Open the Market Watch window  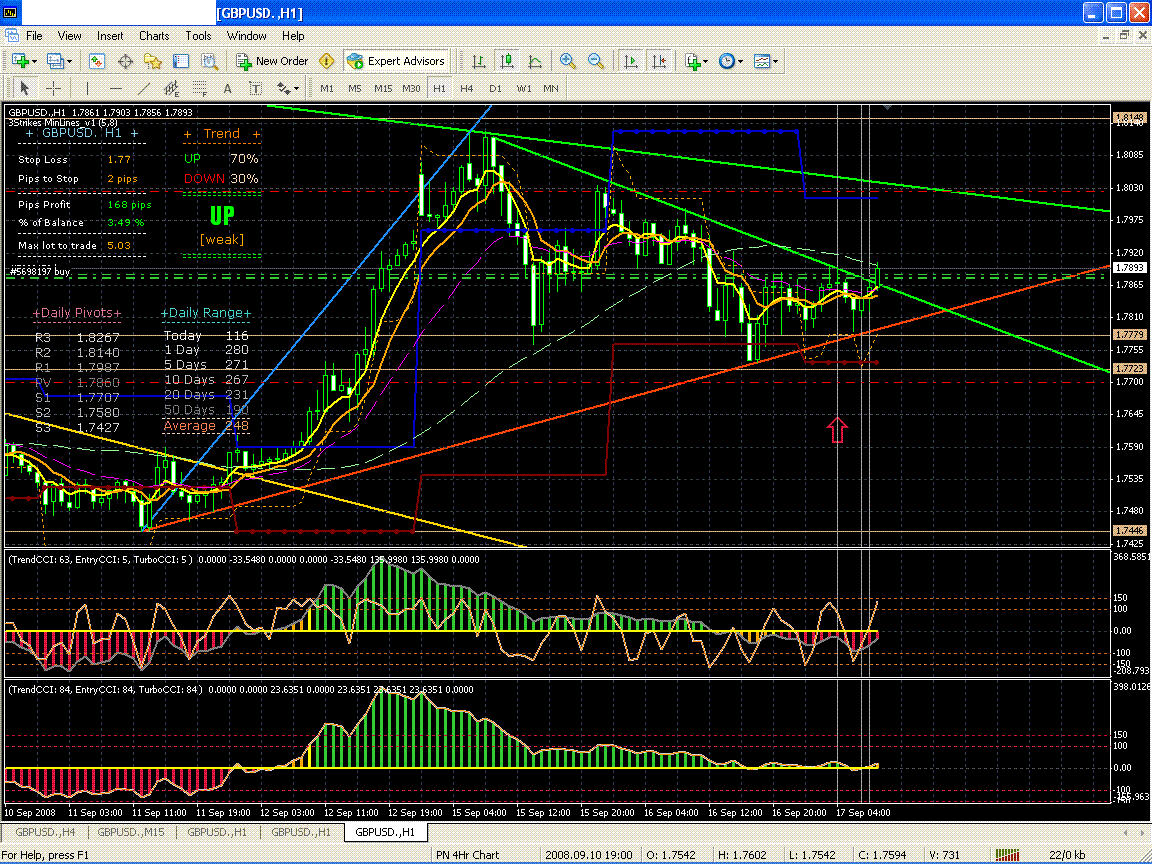(x=97, y=62)
